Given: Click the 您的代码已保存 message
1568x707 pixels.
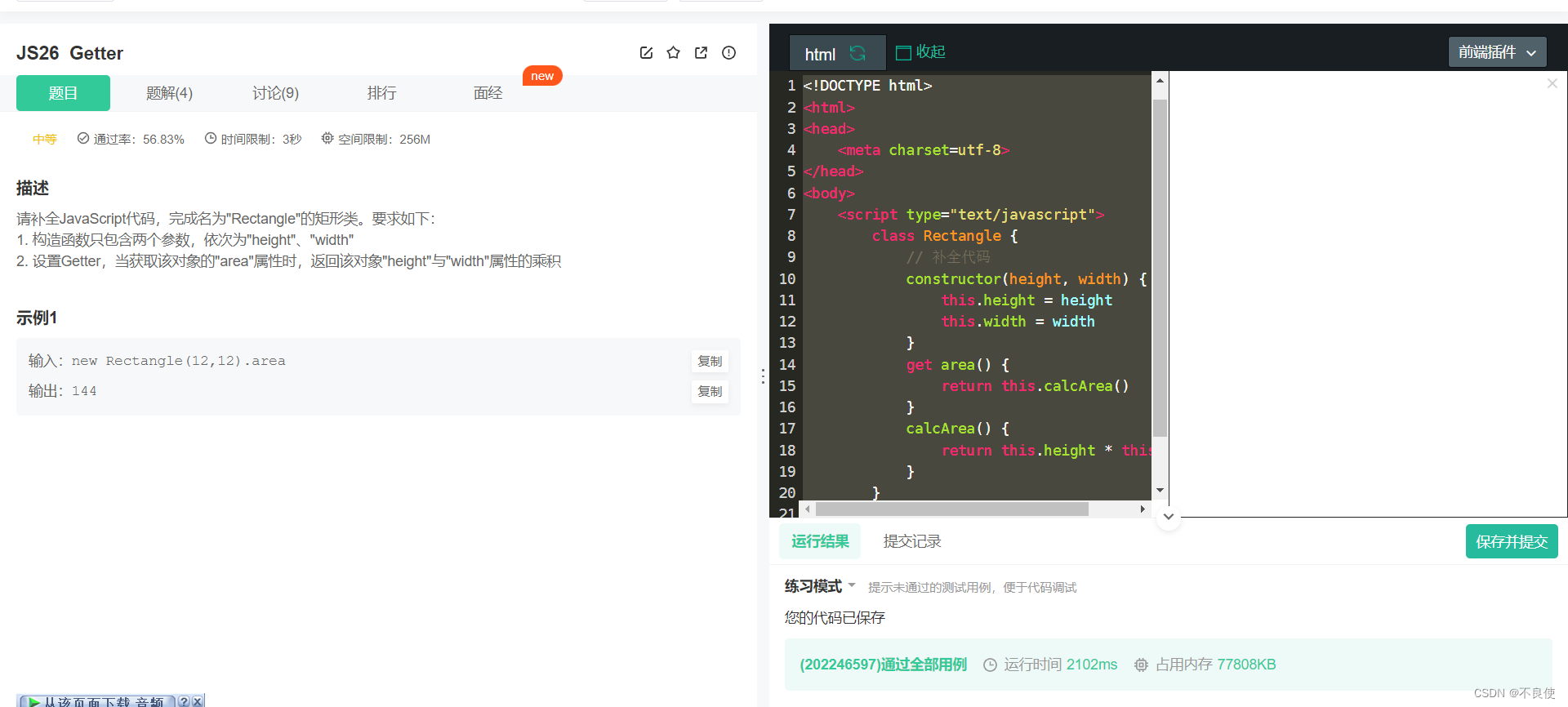Looking at the screenshot, I should coord(835,617).
